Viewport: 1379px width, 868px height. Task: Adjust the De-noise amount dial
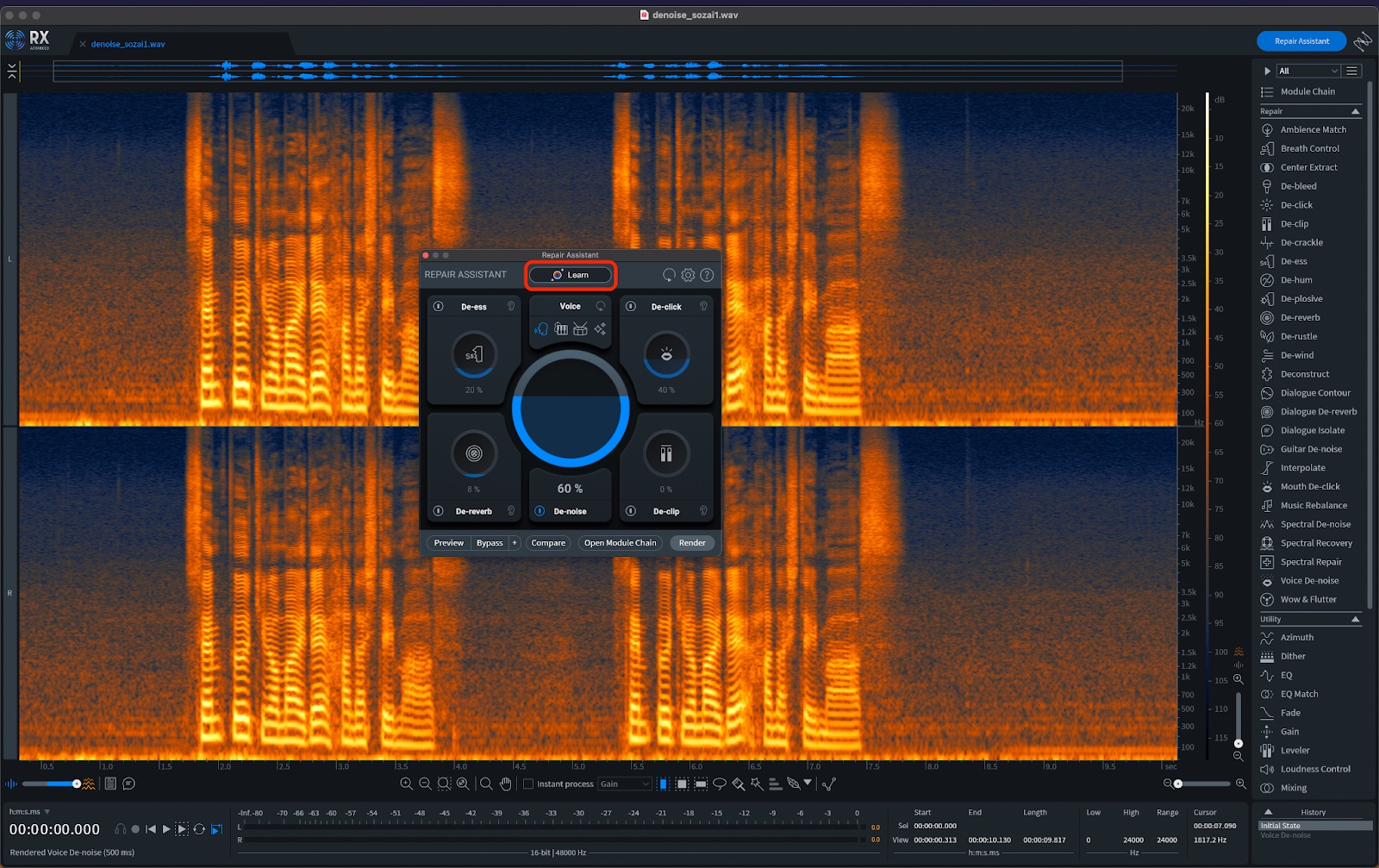click(571, 409)
